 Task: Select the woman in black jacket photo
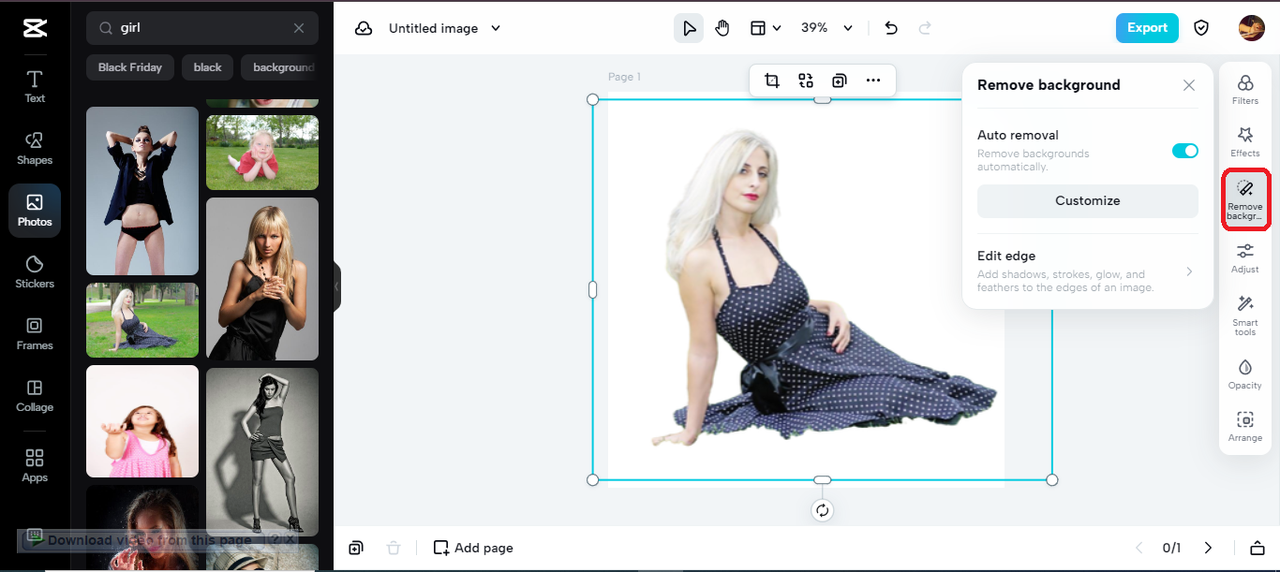tap(142, 191)
